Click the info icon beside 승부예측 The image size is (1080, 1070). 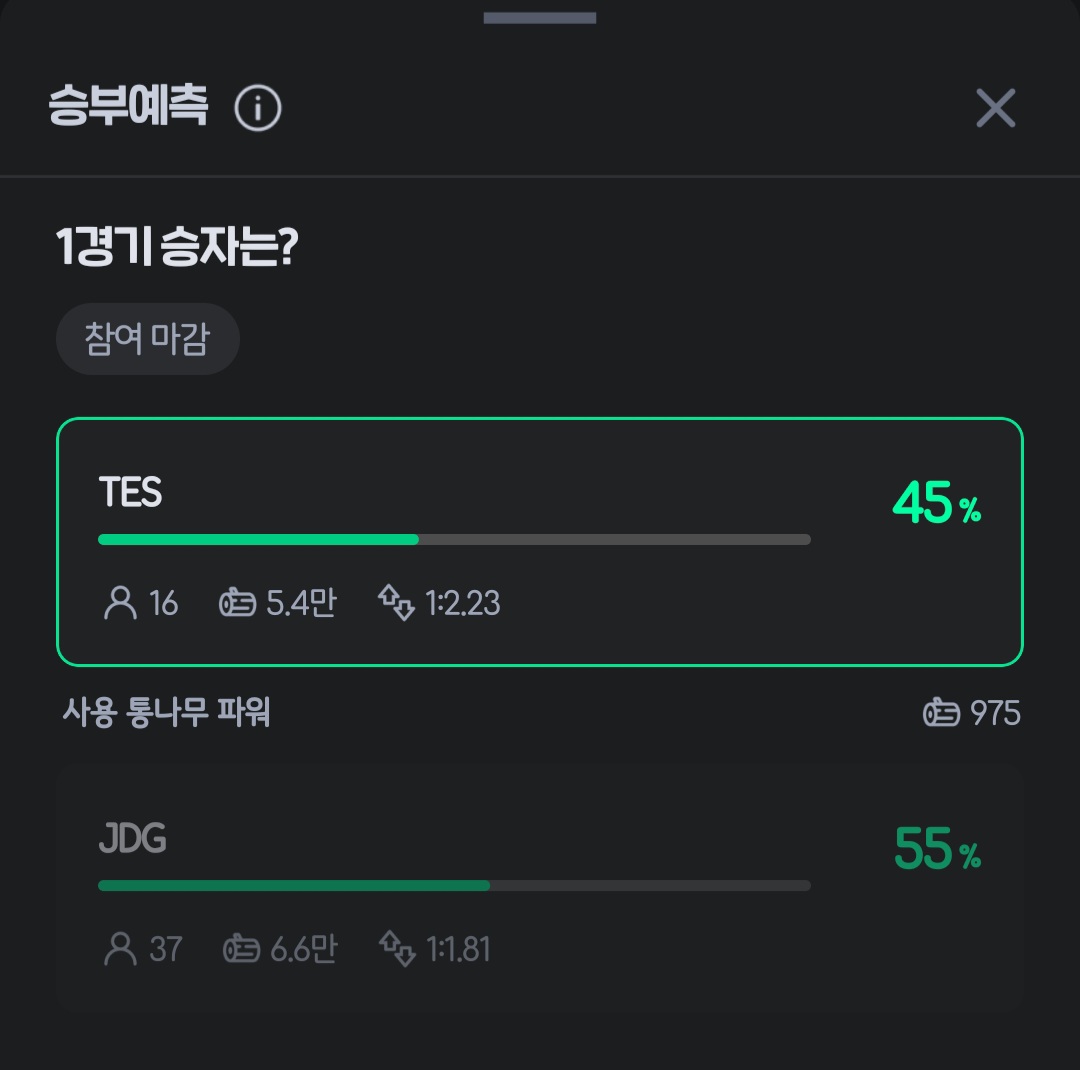(x=258, y=108)
